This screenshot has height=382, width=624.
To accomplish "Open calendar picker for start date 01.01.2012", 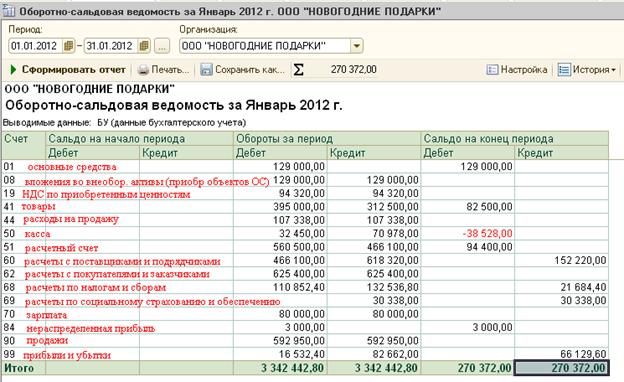I will click(x=68, y=46).
